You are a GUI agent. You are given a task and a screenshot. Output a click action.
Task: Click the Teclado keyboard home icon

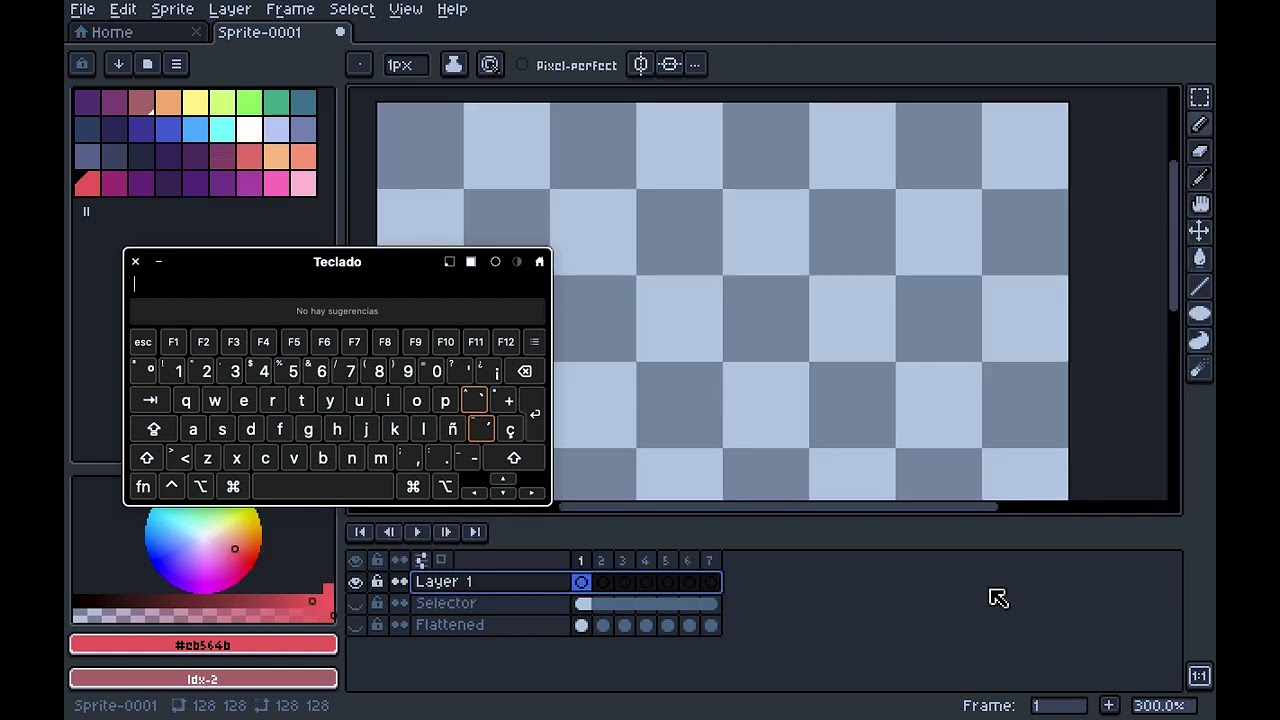[539, 262]
